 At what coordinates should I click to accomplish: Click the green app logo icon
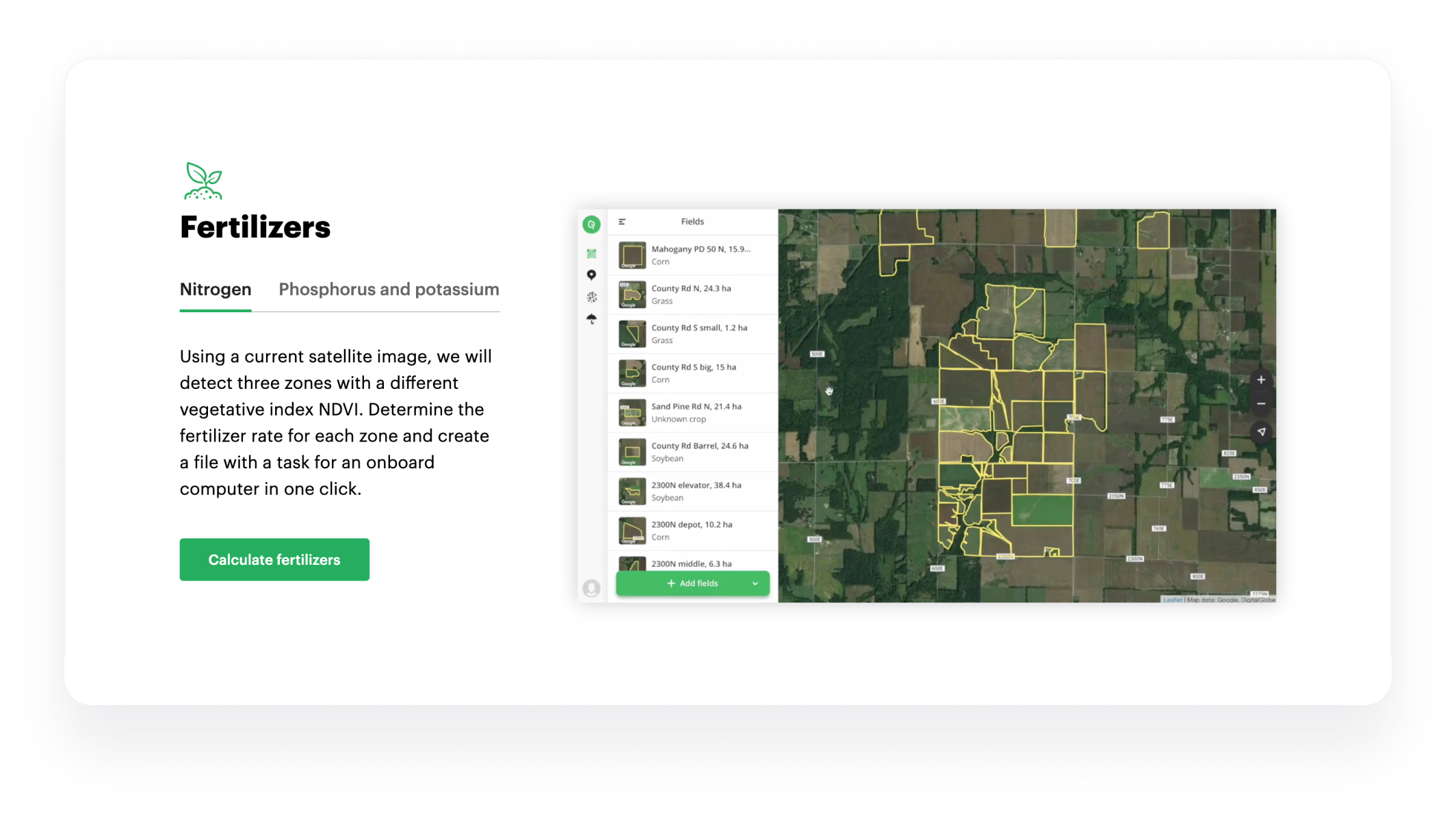pyautogui.click(x=591, y=225)
